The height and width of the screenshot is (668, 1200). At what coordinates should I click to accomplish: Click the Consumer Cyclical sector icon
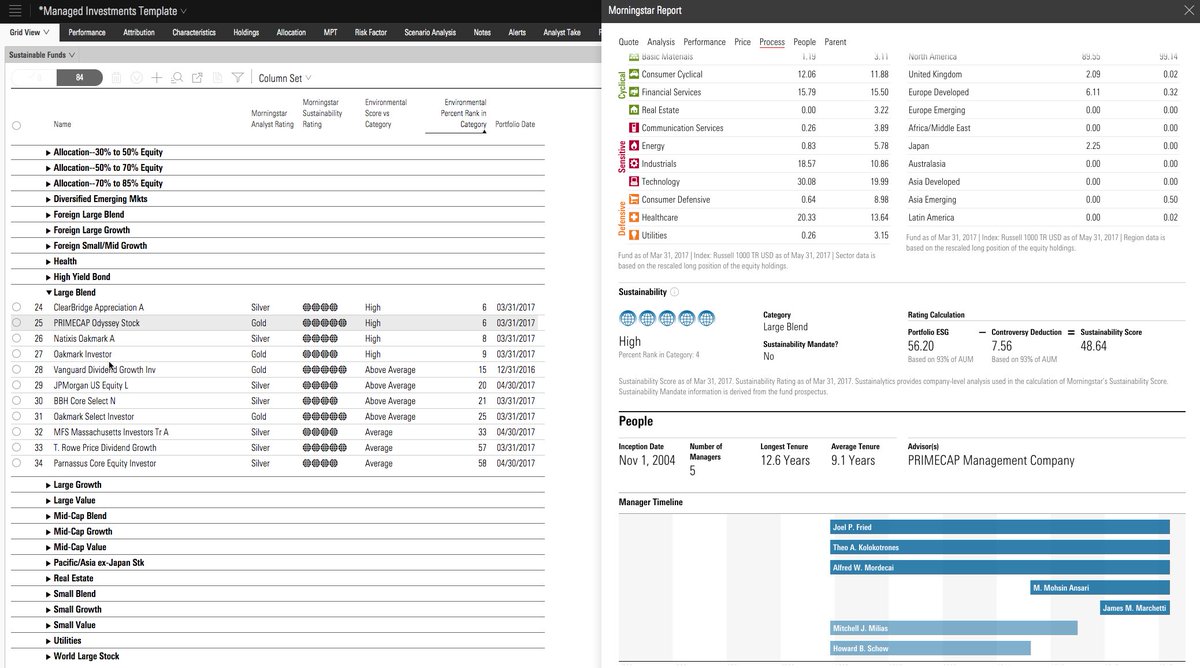(633, 74)
